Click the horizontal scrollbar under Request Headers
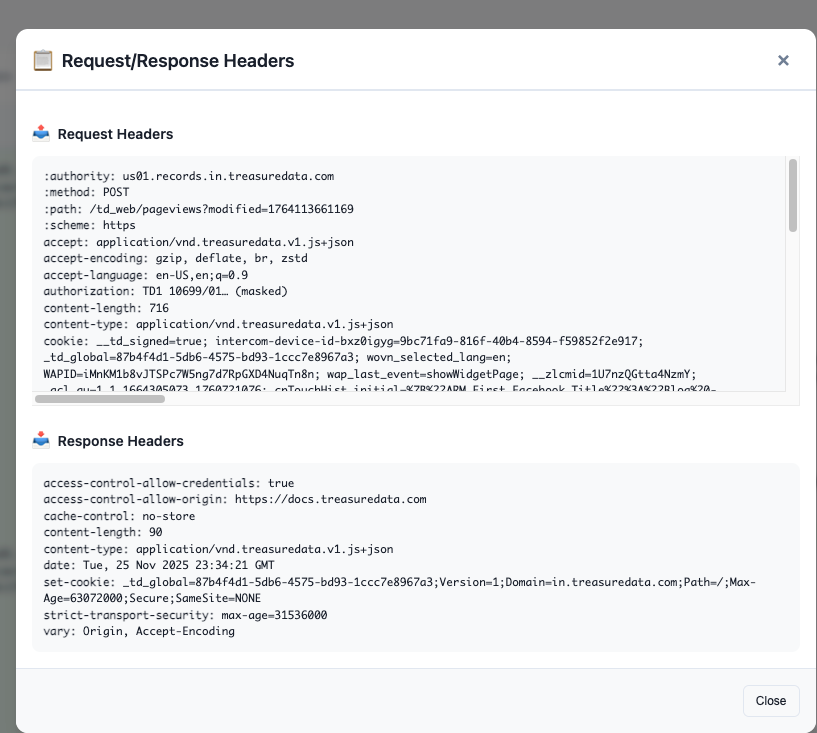Screen dimensions: 817x733 pos(100,399)
